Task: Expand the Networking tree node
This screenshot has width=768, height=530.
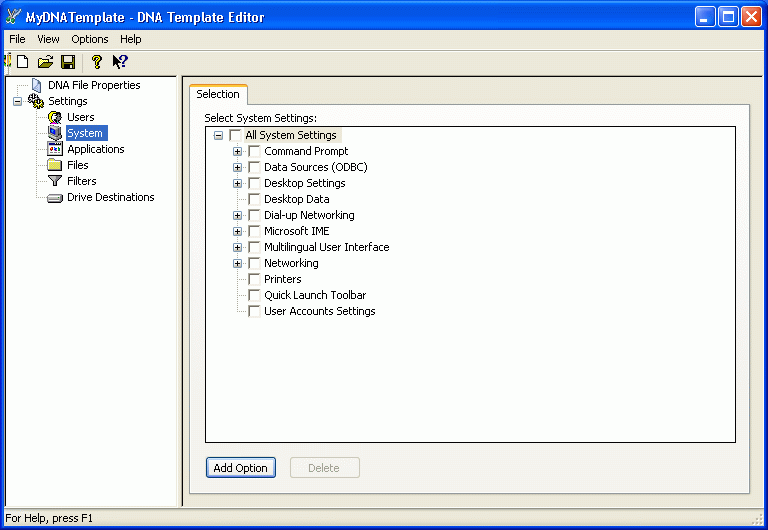Action: (x=238, y=264)
